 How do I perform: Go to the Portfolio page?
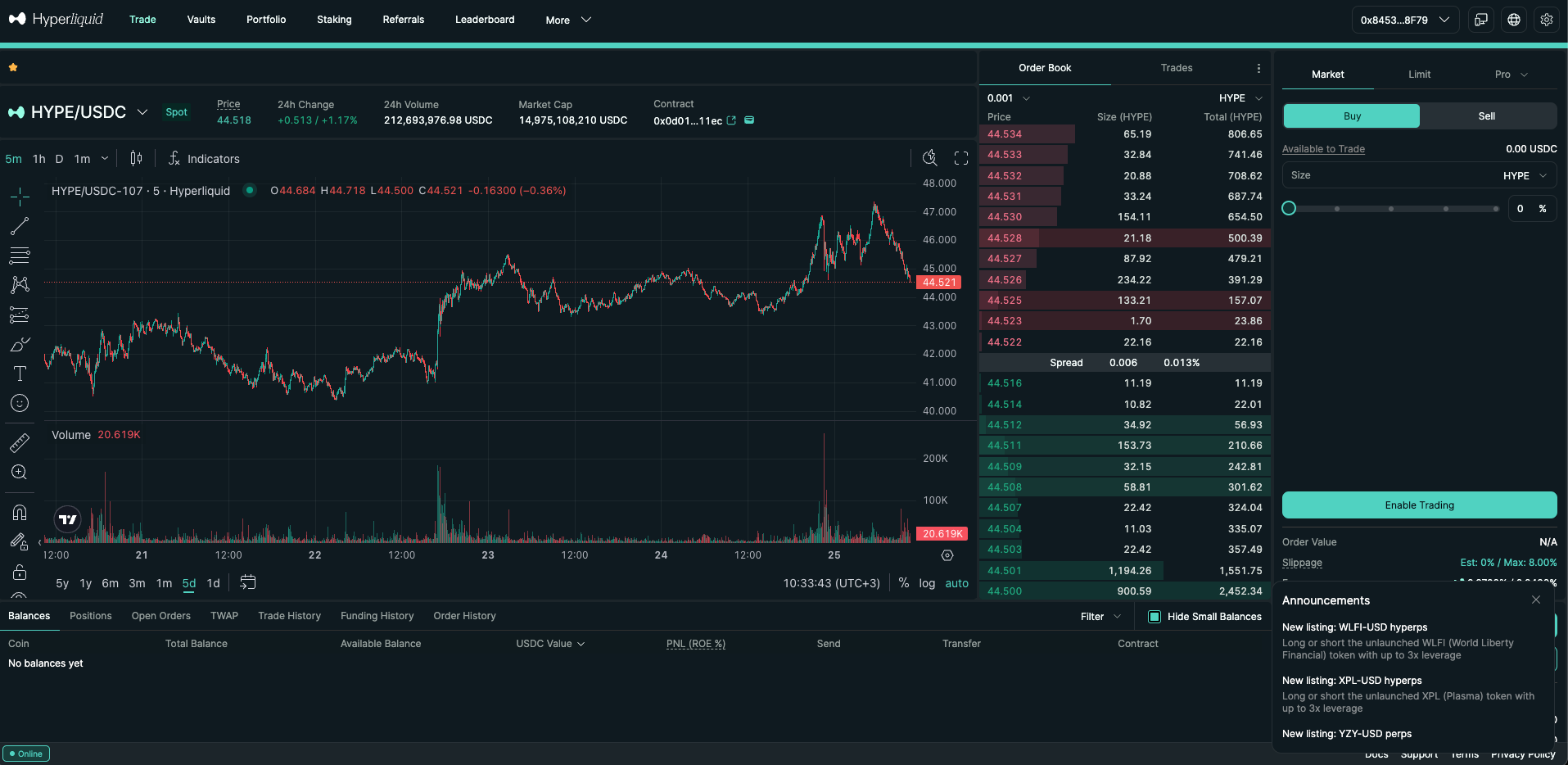(266, 20)
